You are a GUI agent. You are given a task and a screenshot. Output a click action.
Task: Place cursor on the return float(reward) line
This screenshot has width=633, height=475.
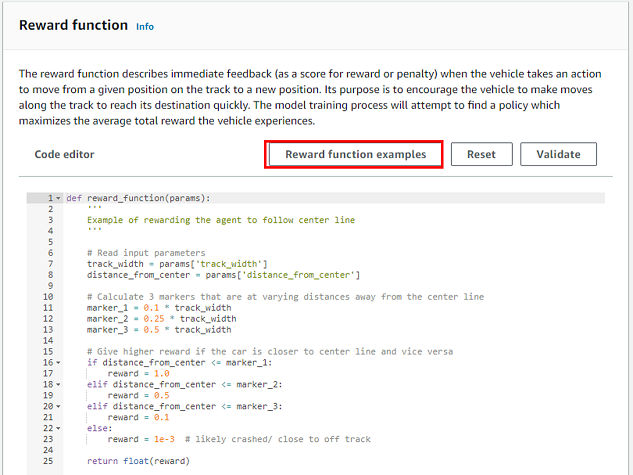pos(138,461)
